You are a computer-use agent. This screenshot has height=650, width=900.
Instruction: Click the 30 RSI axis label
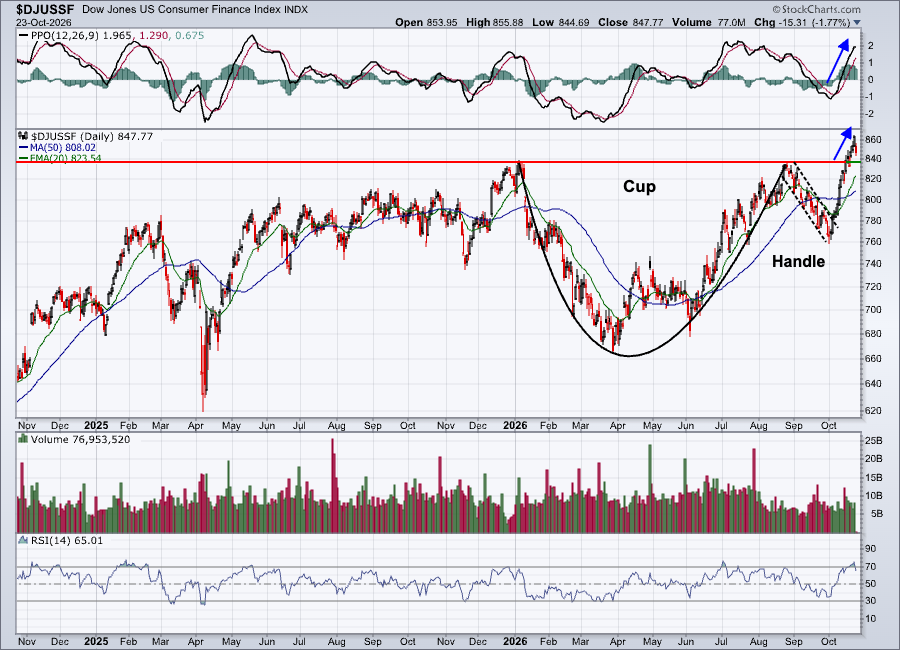(x=871, y=601)
